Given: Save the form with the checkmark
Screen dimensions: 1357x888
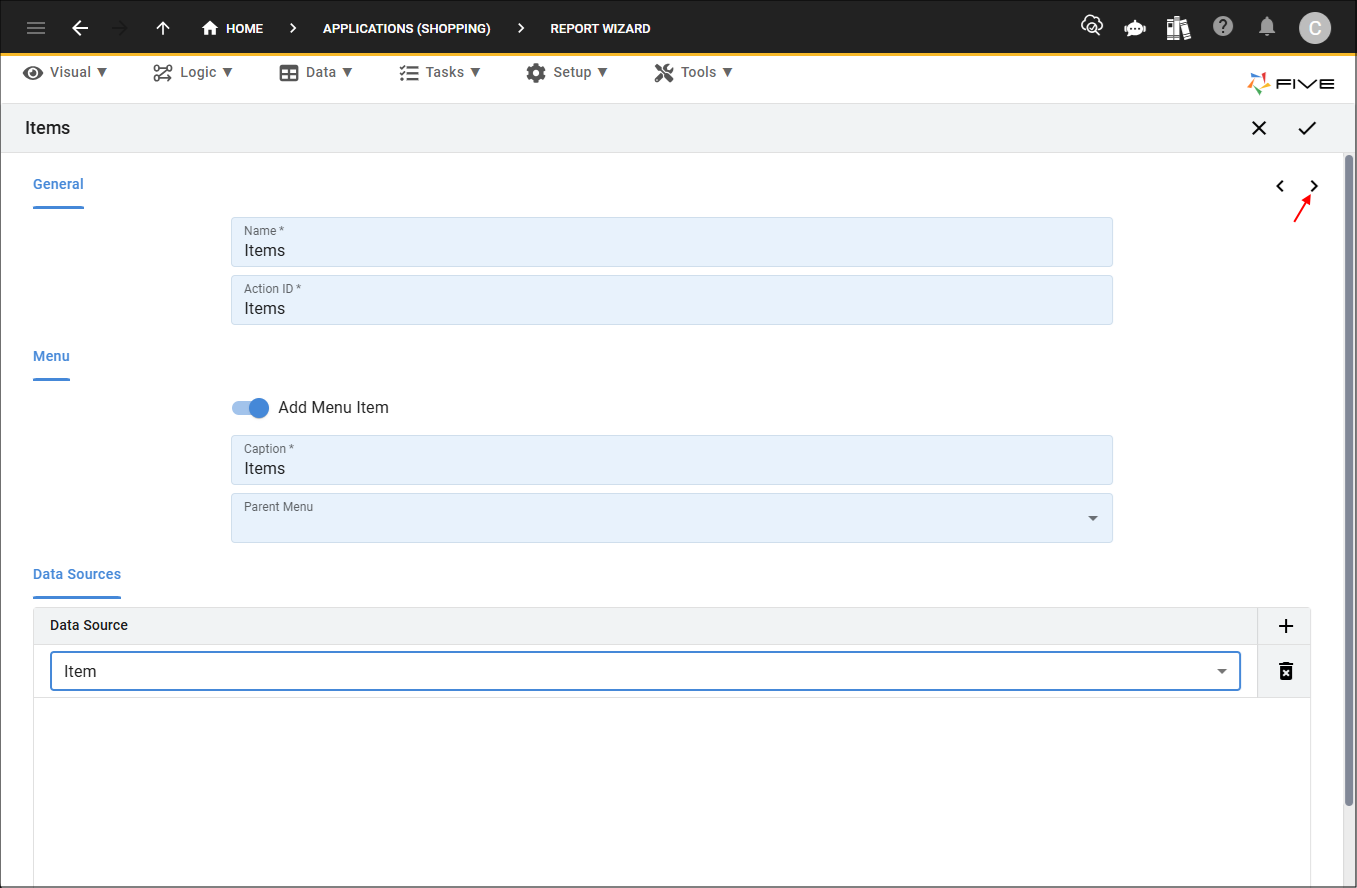Looking at the screenshot, I should pyautogui.click(x=1307, y=128).
